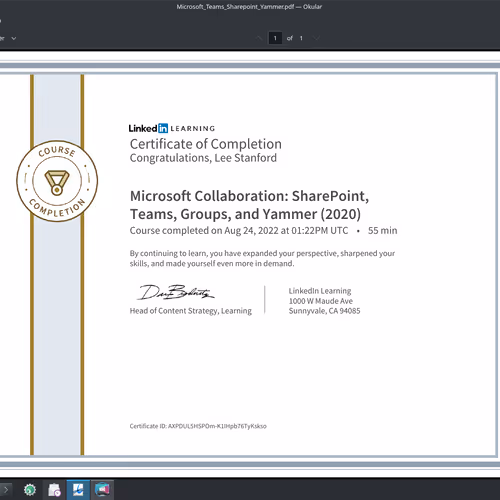Go to previous page using up chevron
Screen dimensions: 500x500
click(259, 38)
